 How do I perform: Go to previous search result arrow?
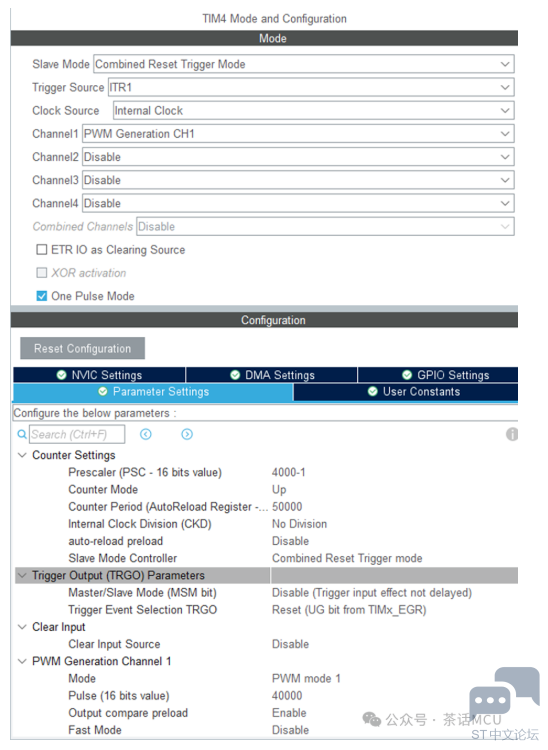(146, 434)
